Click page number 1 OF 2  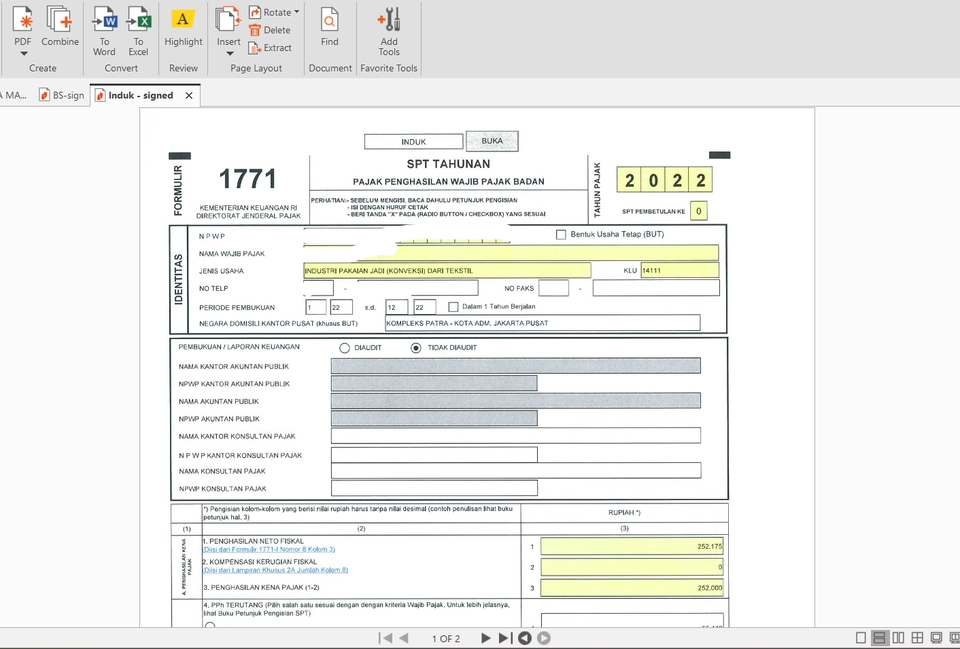[x=446, y=639]
